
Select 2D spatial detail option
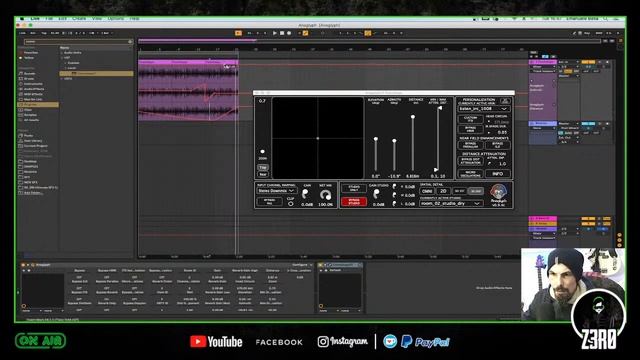[x=443, y=191]
